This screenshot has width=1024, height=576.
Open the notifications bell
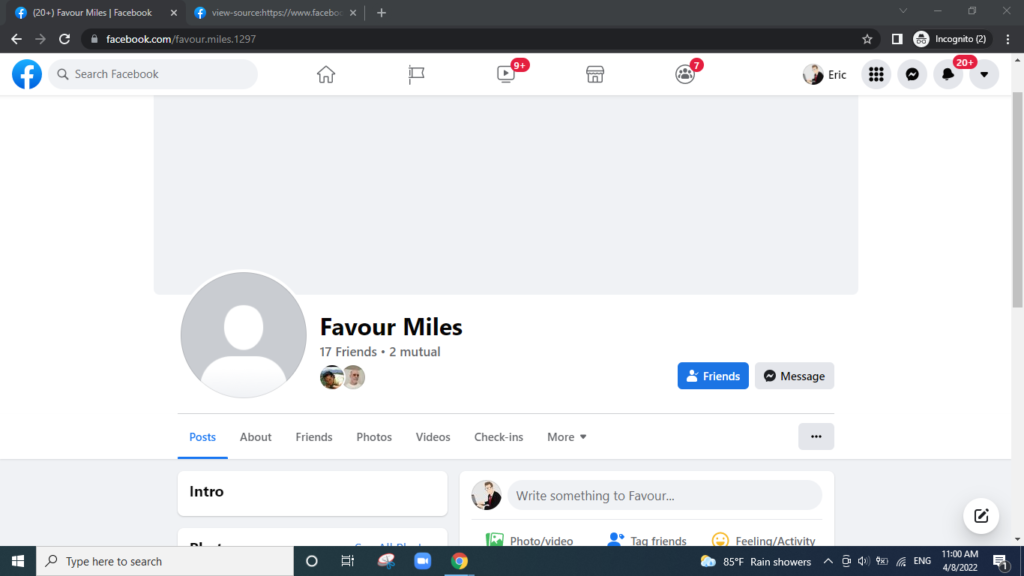948,74
